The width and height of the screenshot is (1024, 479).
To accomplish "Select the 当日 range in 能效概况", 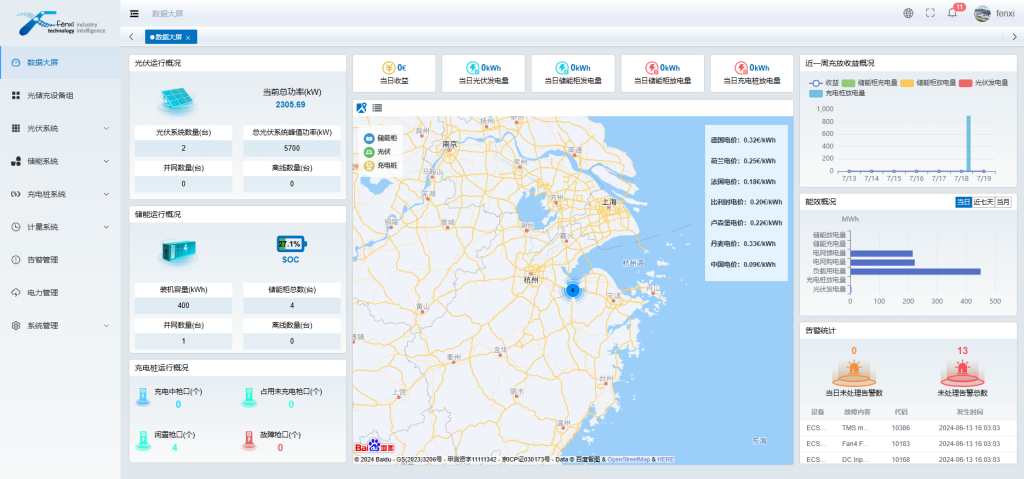I will point(963,202).
